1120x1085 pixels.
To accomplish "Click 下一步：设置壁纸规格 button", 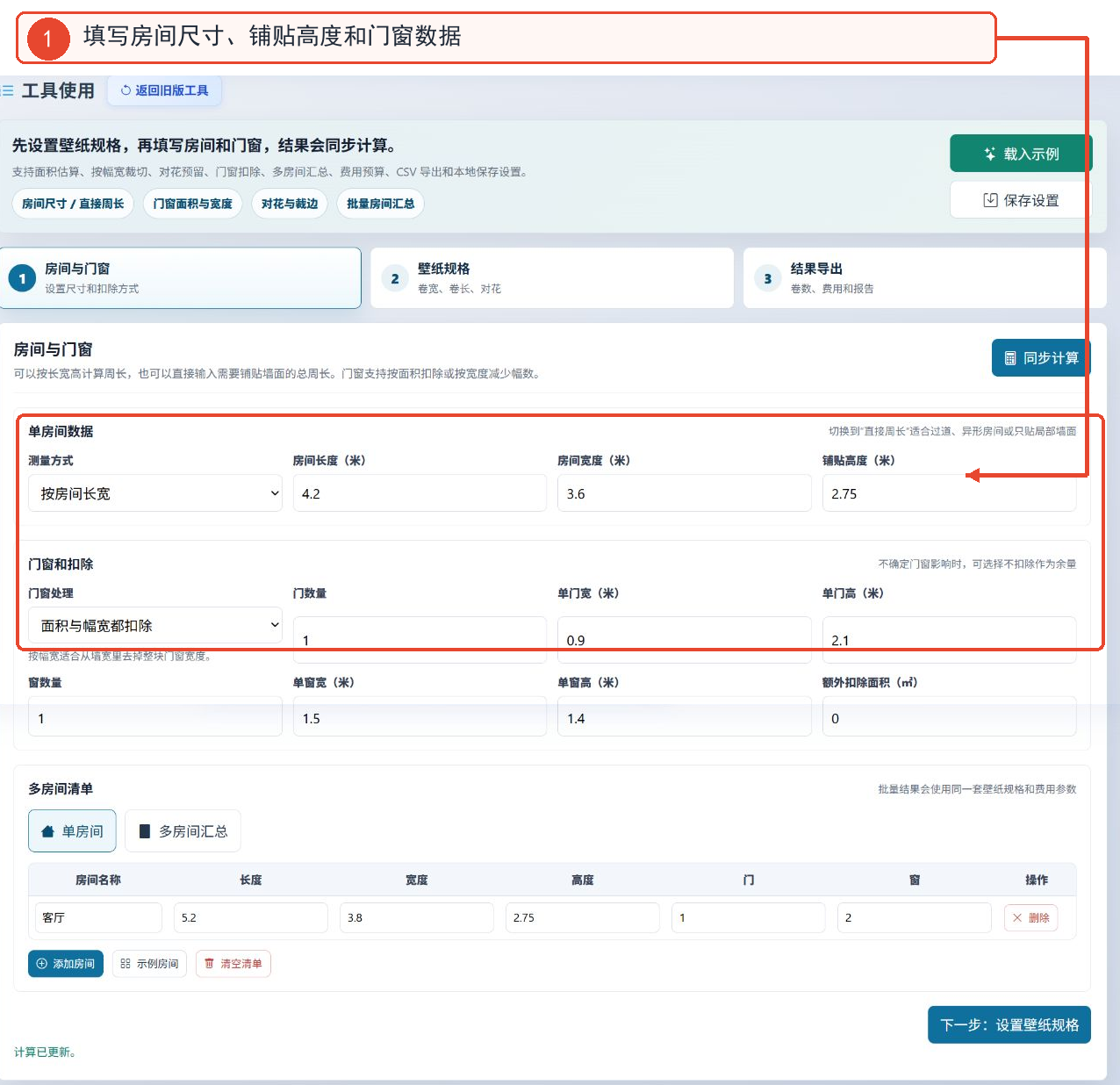I will 1009,1024.
